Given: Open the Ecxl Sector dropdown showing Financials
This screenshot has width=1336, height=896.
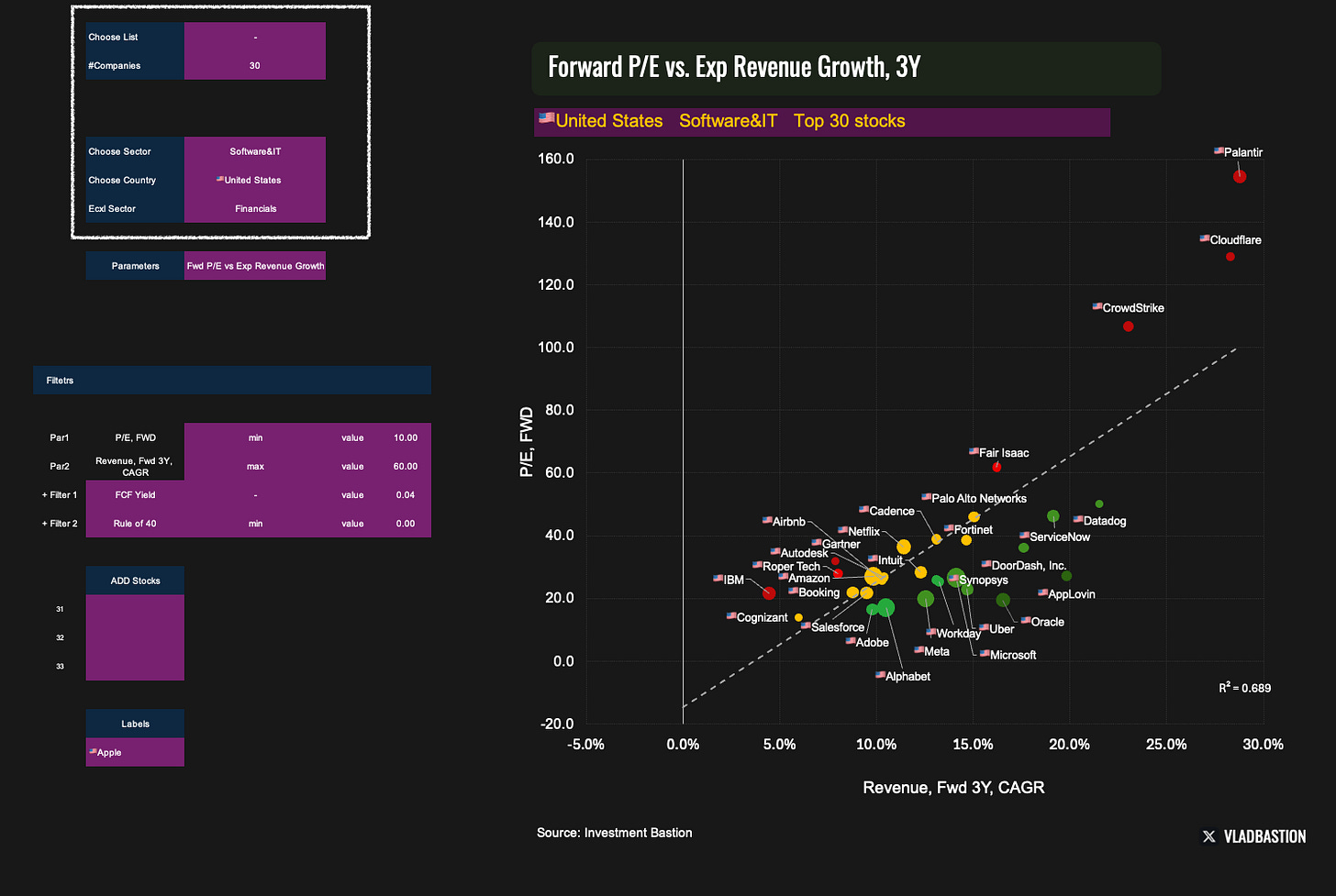Looking at the screenshot, I should pos(255,208).
